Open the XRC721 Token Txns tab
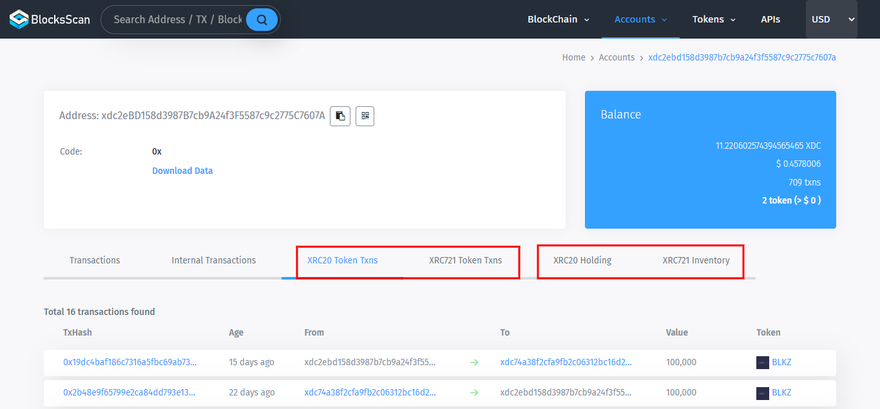 pos(465,260)
